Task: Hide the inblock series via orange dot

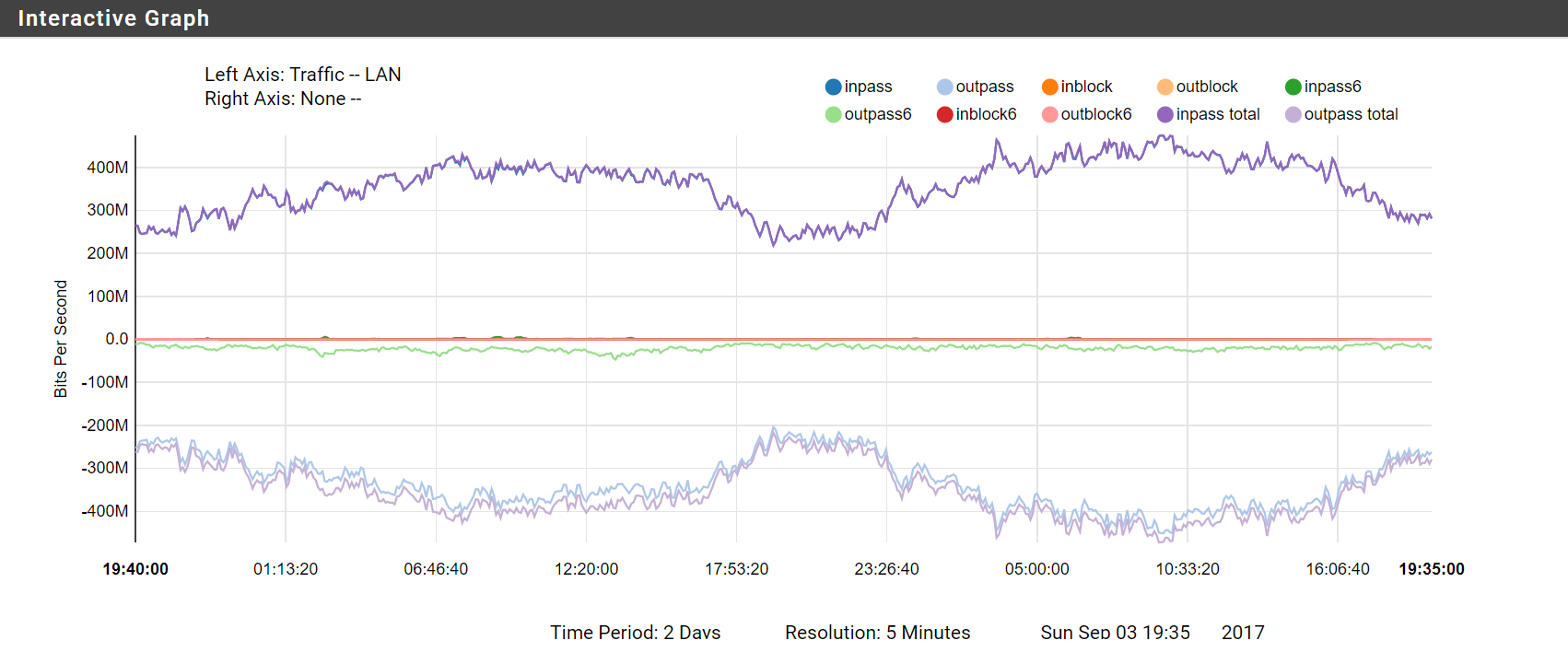Action: coord(1050,87)
